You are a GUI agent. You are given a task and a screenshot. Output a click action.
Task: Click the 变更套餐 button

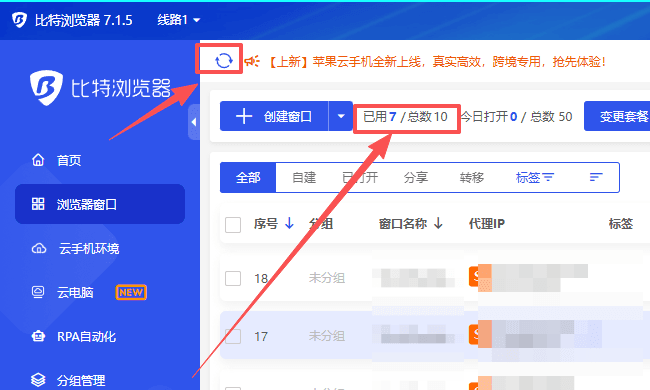(x=617, y=116)
